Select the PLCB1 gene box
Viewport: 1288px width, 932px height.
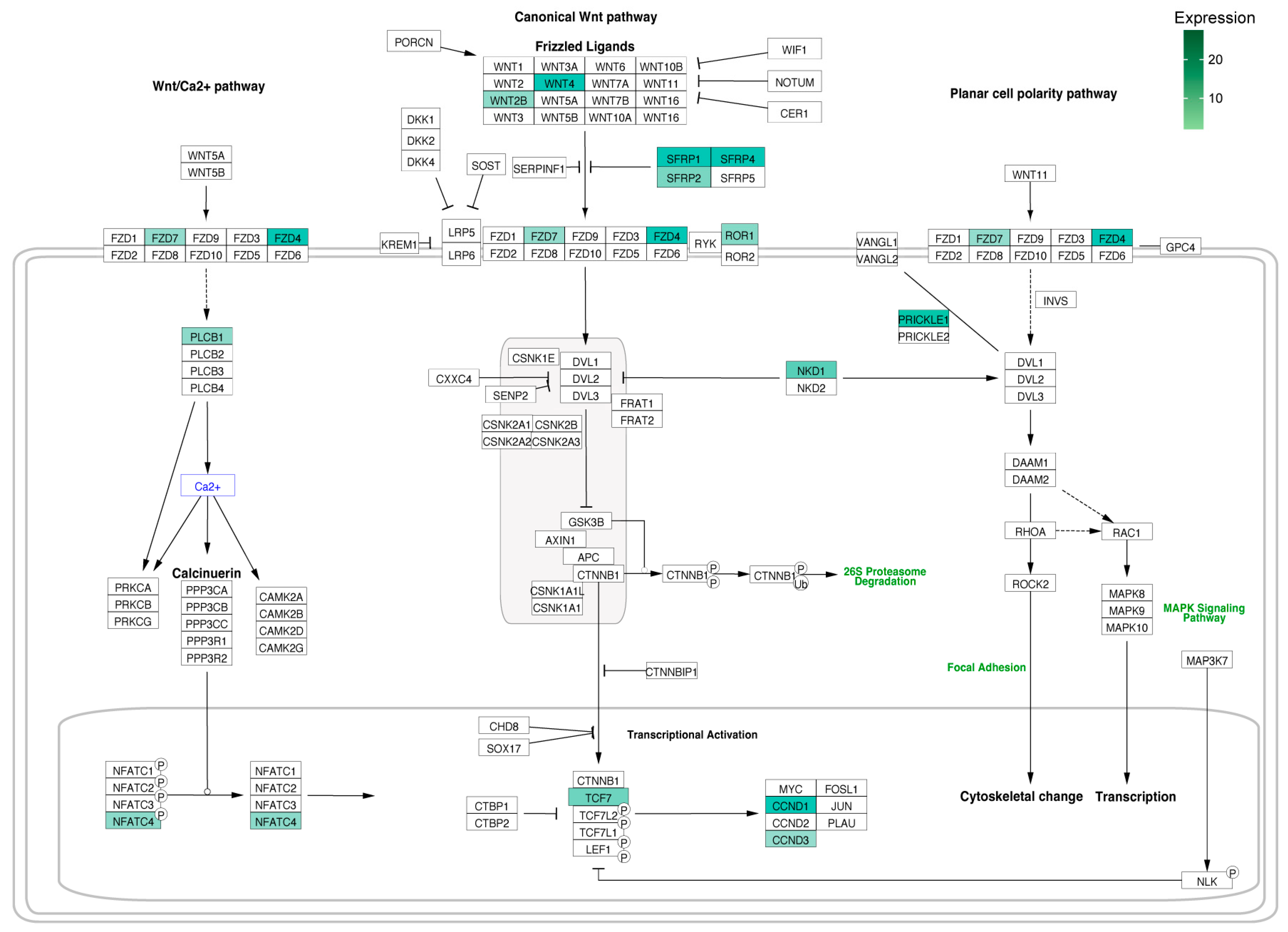point(207,337)
